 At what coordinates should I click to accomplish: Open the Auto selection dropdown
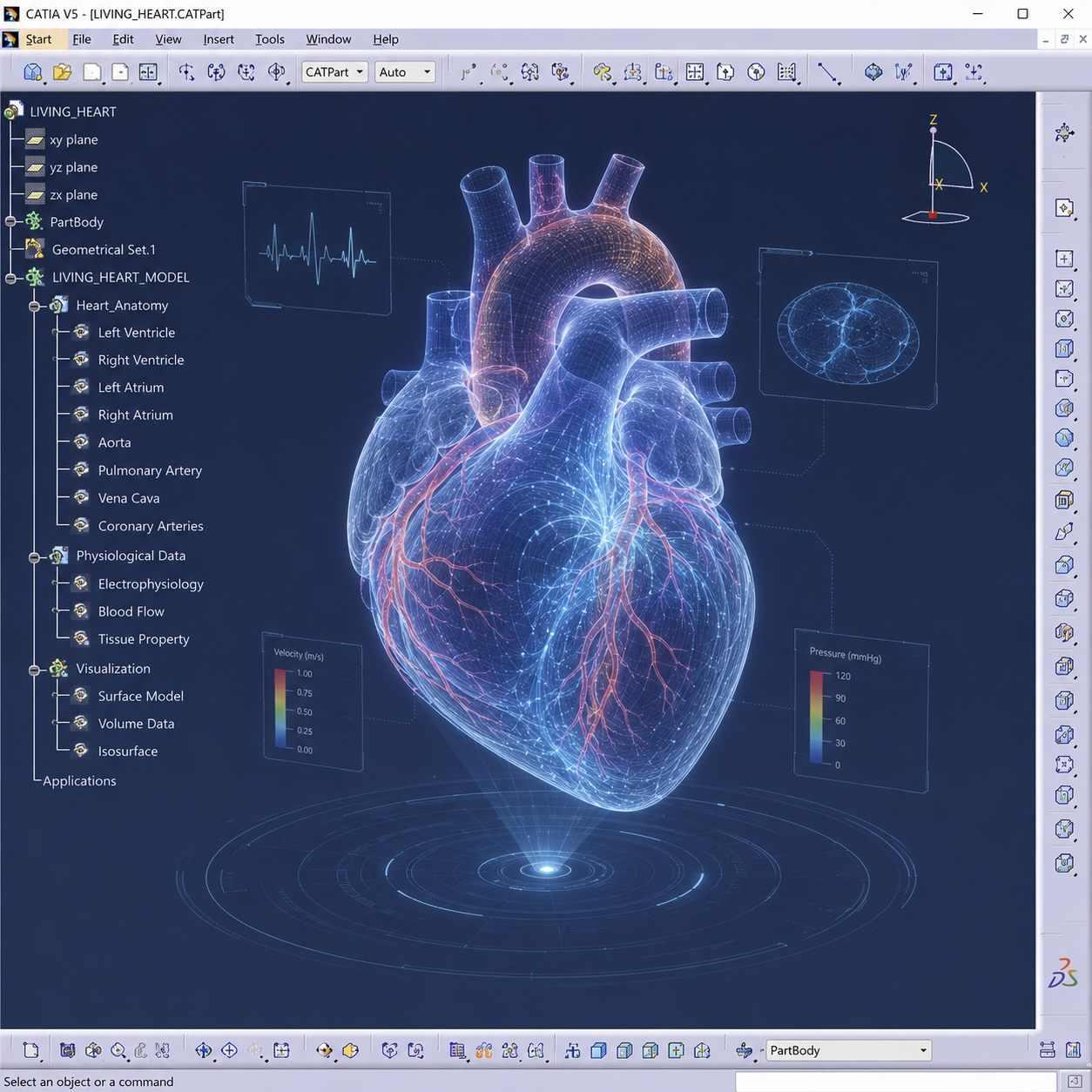[405, 72]
